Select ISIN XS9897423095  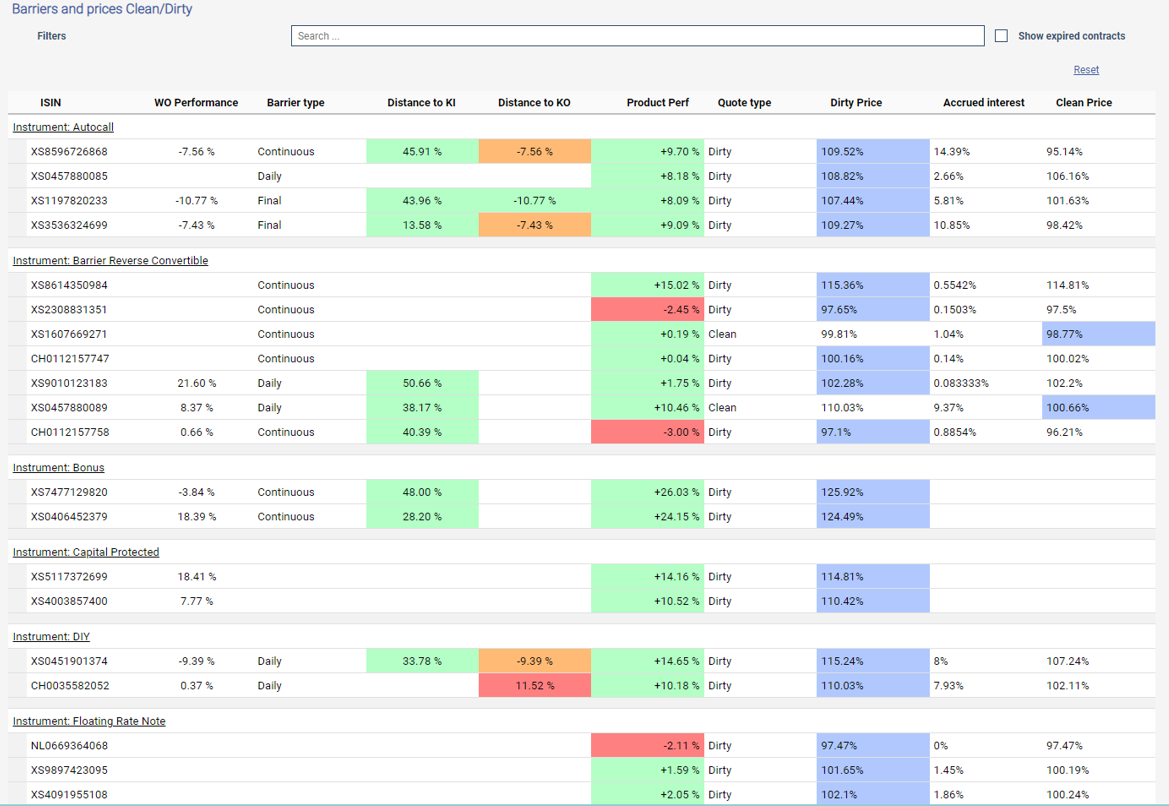click(69, 770)
